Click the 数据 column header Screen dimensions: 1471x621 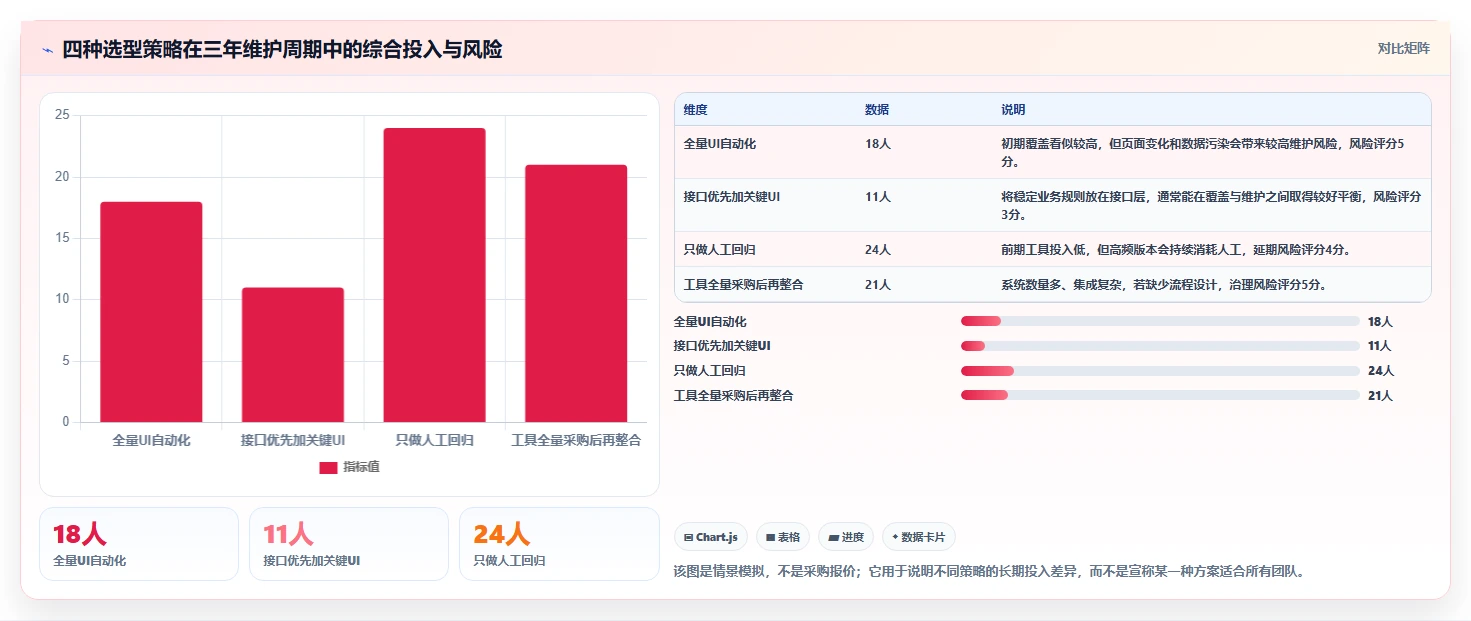point(877,110)
